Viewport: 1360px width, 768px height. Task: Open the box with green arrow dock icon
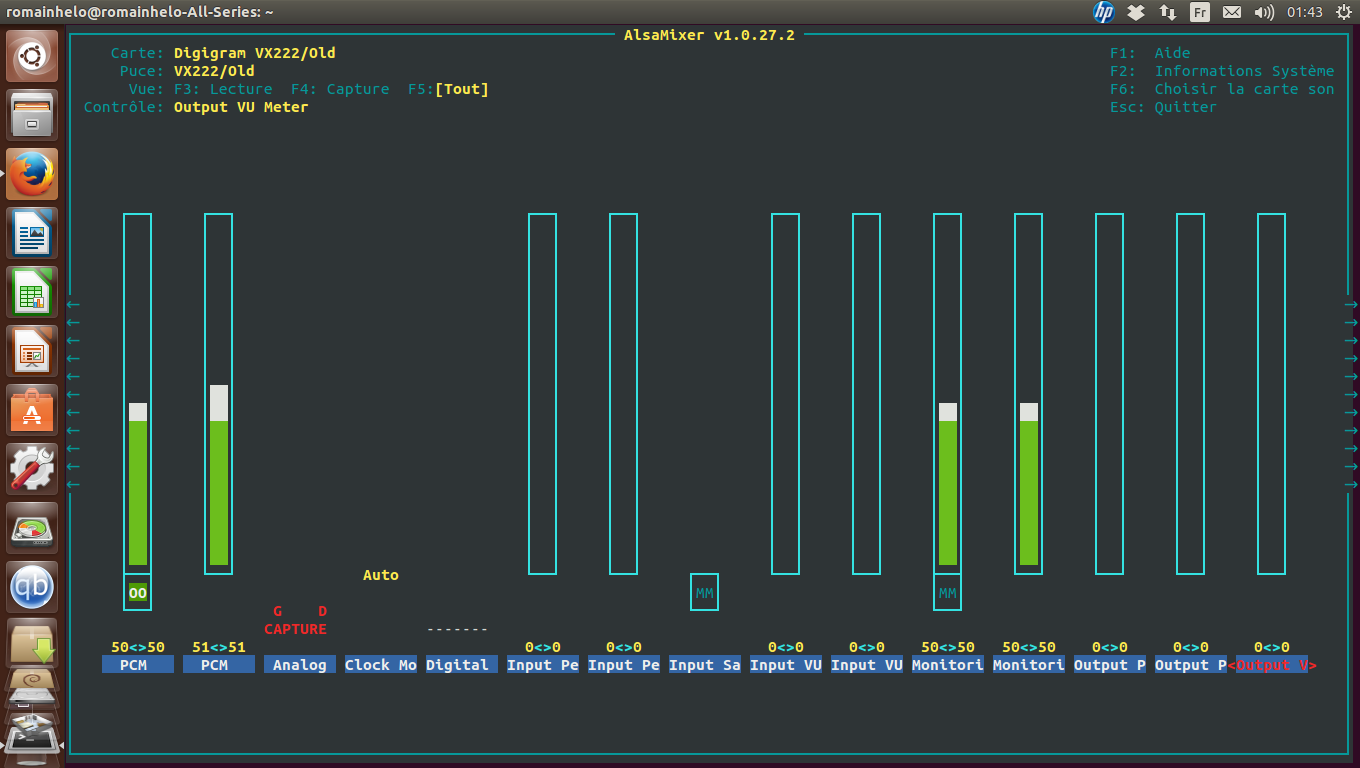[33, 642]
